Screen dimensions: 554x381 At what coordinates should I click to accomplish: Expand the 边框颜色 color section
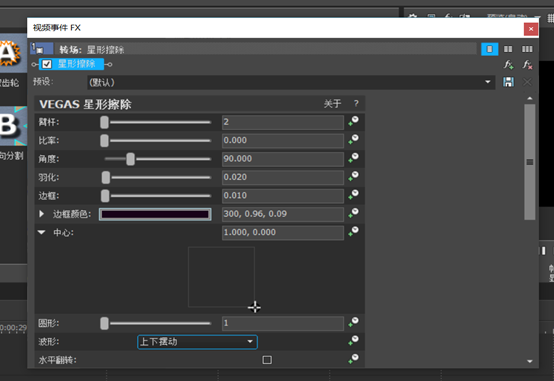[x=41, y=214]
